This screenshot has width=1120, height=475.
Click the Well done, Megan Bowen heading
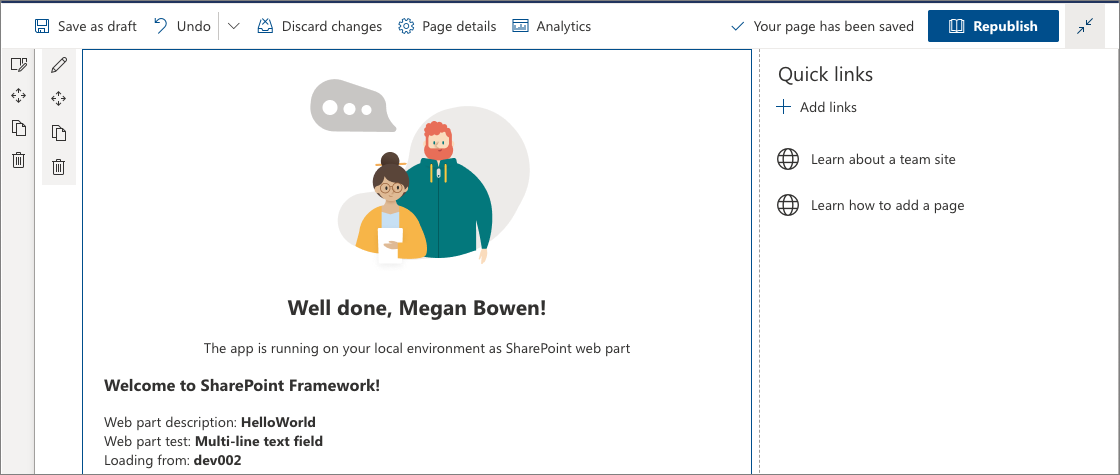(417, 308)
